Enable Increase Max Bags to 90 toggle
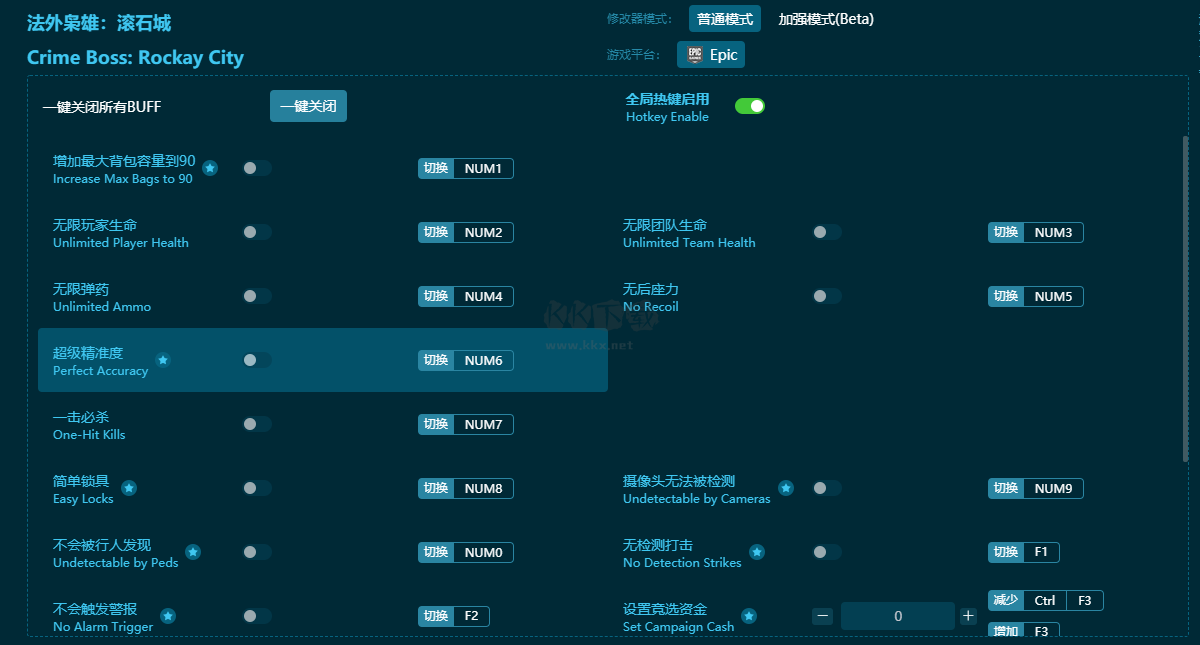Image resolution: width=1200 pixels, height=645 pixels. [x=257, y=168]
